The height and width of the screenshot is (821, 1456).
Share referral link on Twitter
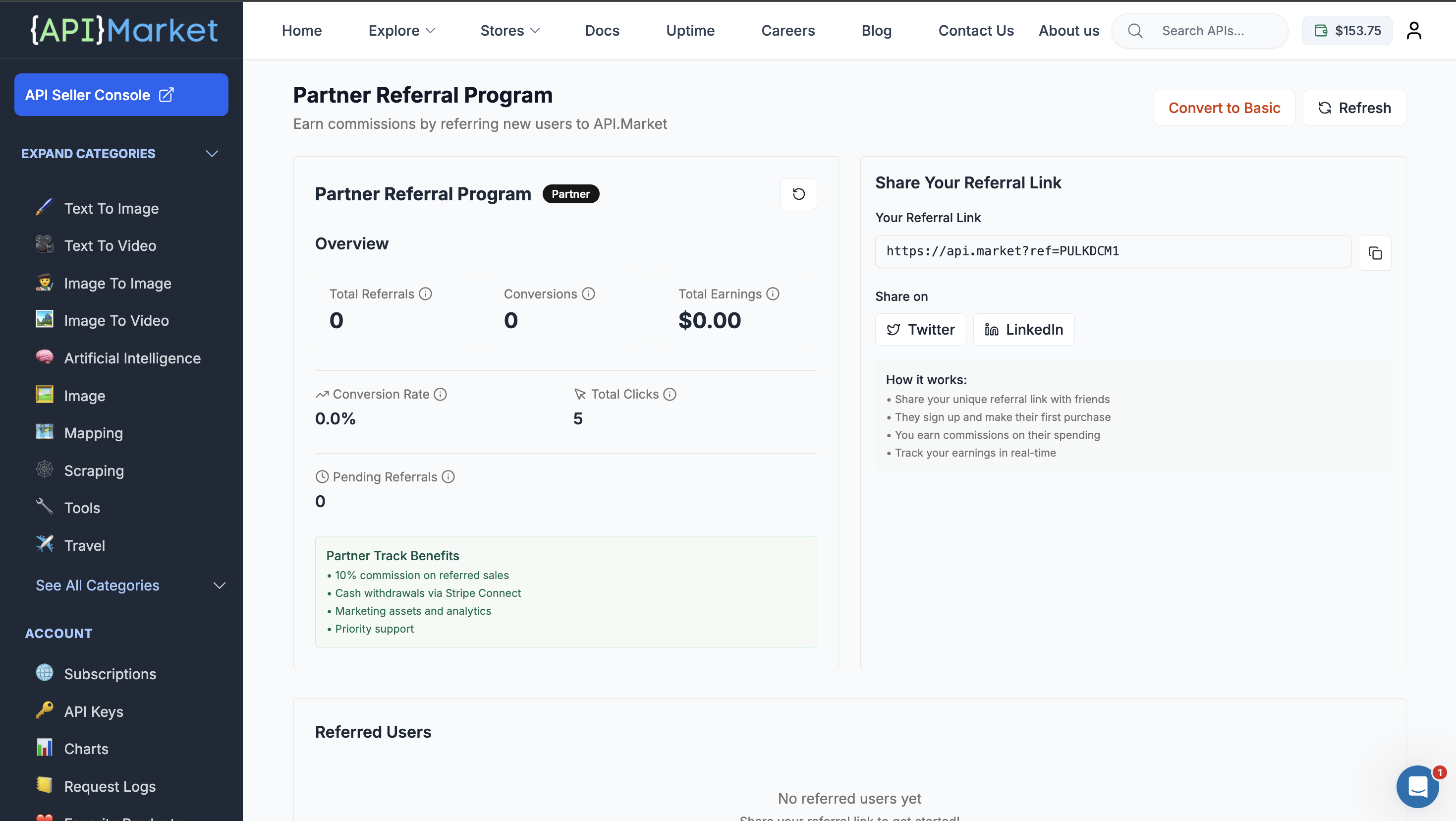pyautogui.click(x=920, y=330)
